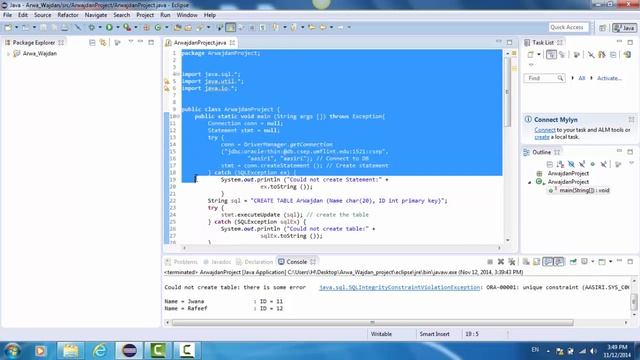Click Clear Console icon

click(526, 262)
